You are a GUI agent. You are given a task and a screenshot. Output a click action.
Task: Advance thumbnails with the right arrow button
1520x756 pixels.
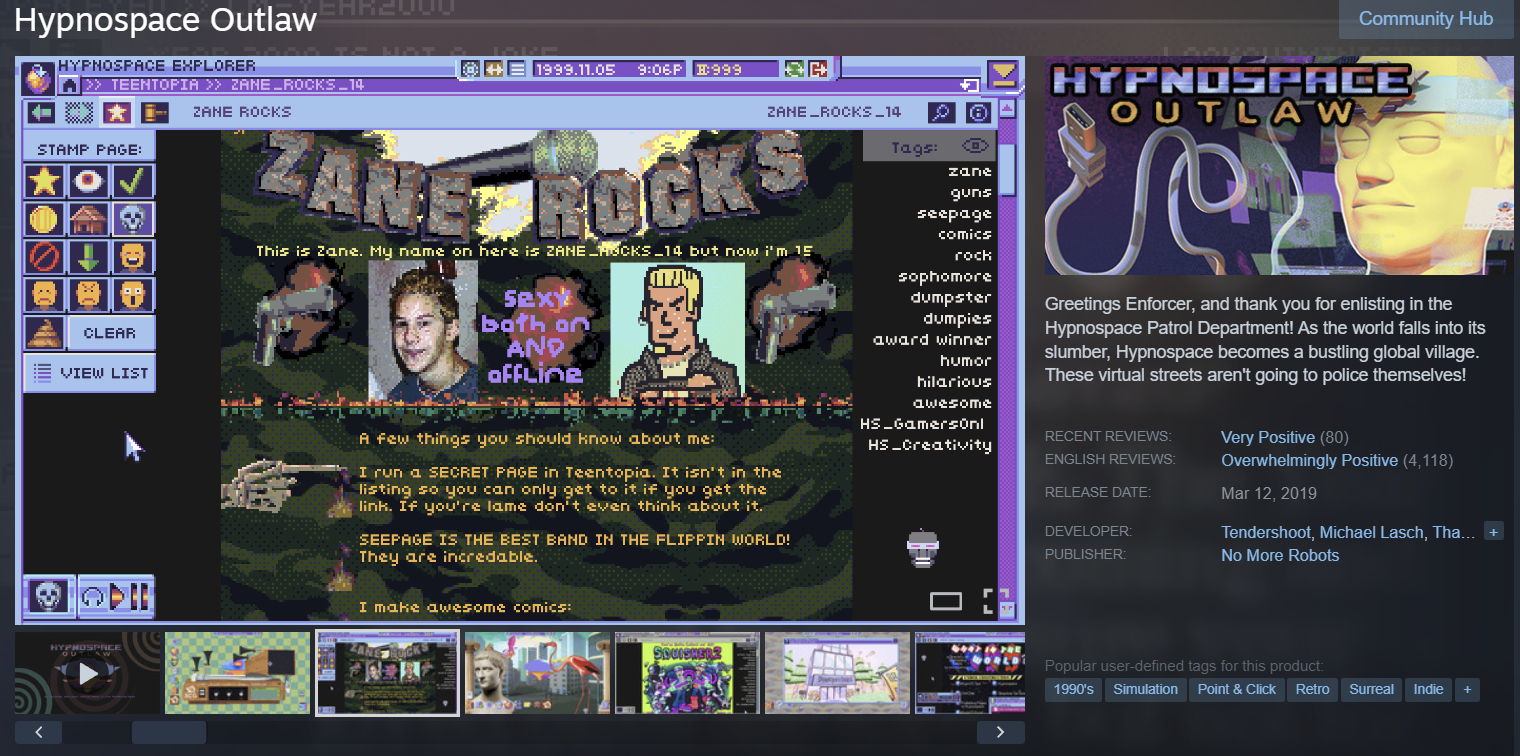(1001, 732)
